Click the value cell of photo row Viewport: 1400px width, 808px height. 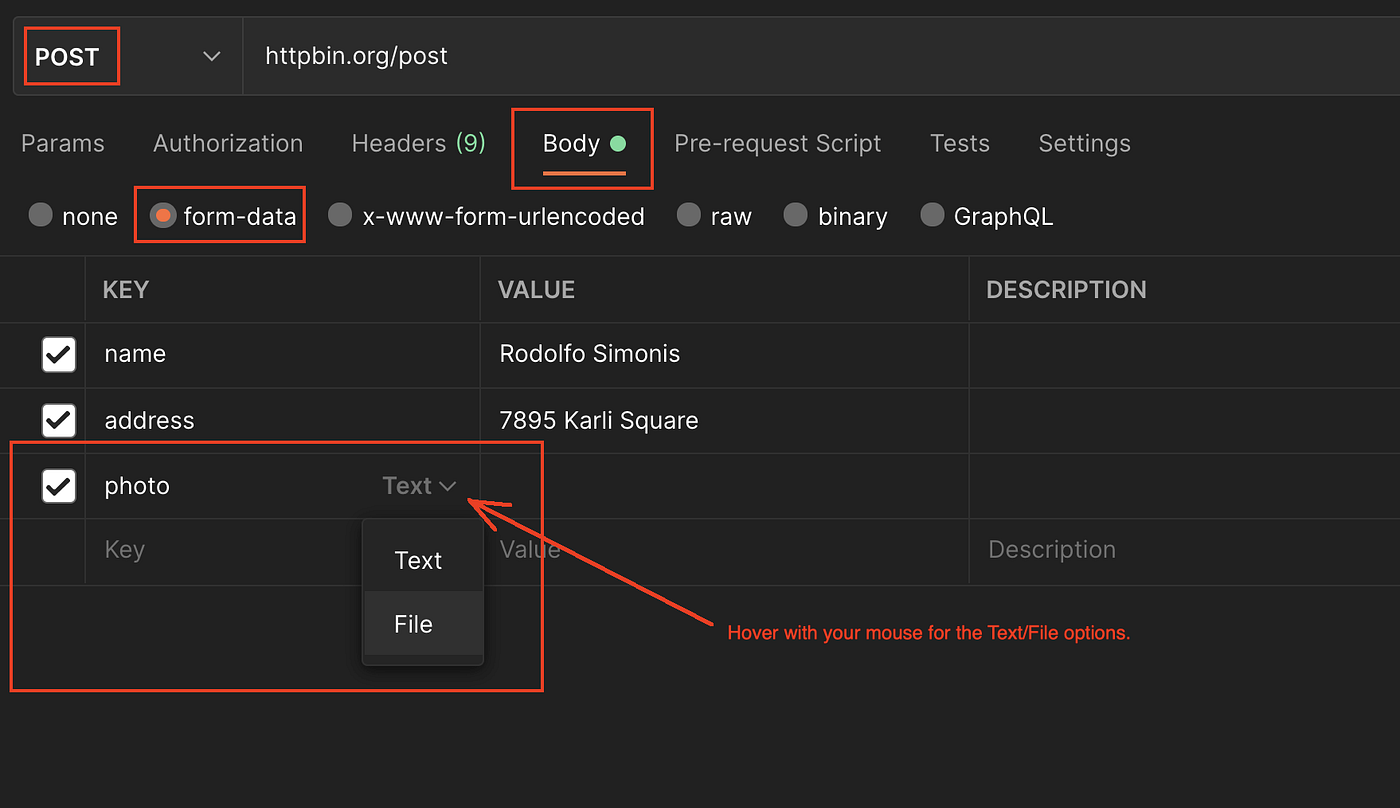click(725, 486)
